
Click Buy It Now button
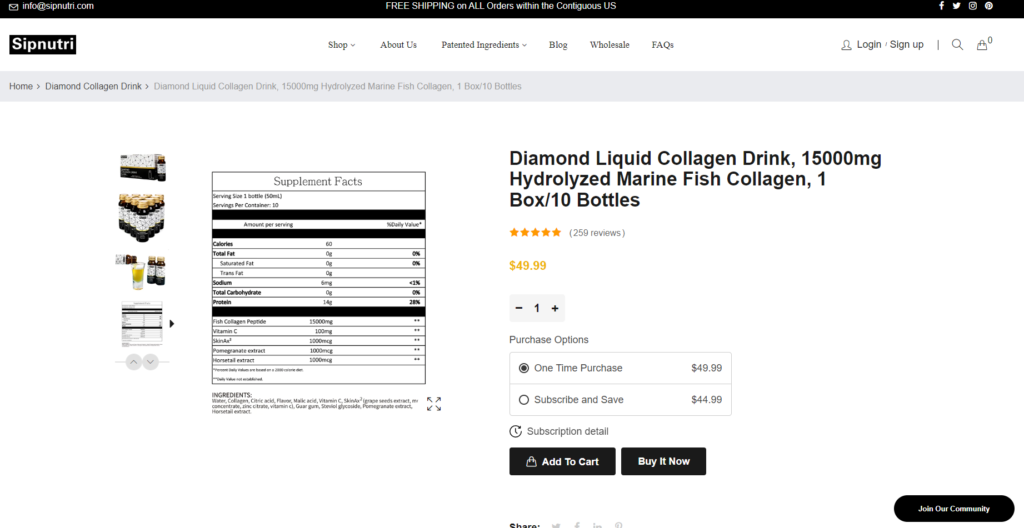coord(664,461)
